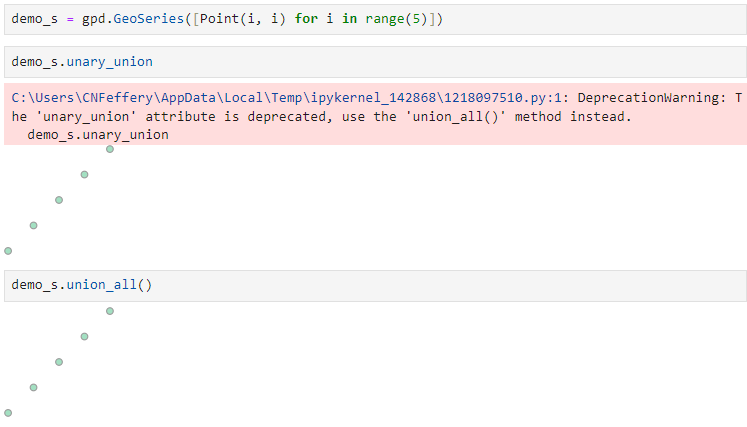Click the middle point in the union_all() plot
The image size is (747, 427).
59,362
